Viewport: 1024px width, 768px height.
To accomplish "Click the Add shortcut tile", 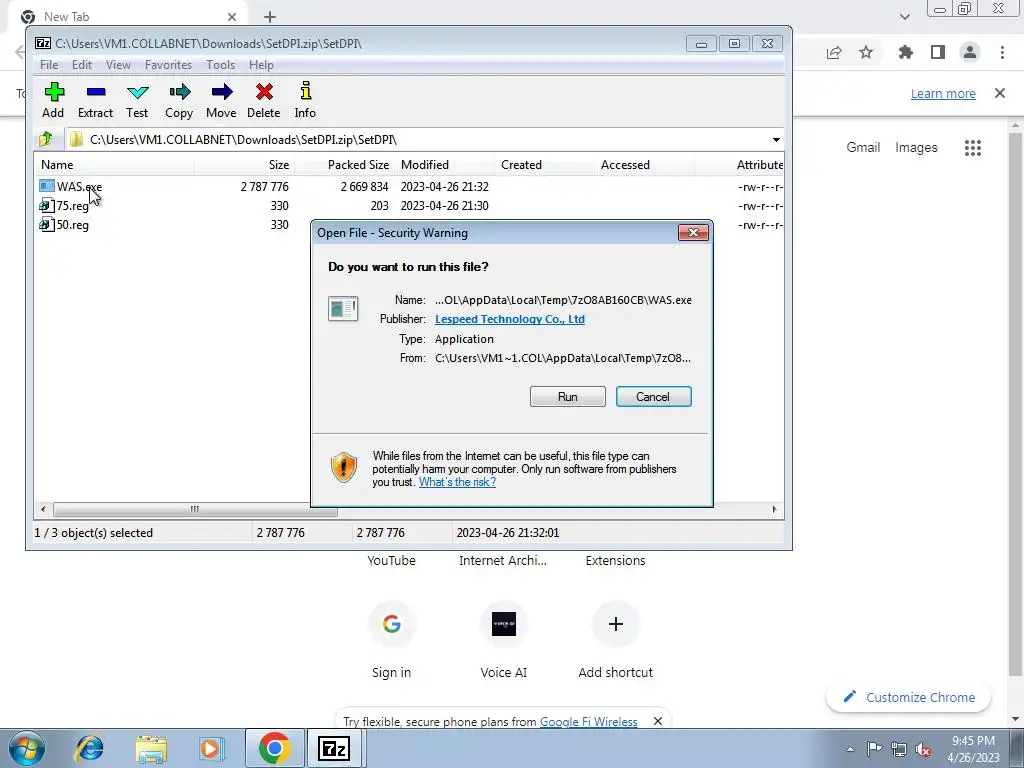I will pyautogui.click(x=615, y=640).
